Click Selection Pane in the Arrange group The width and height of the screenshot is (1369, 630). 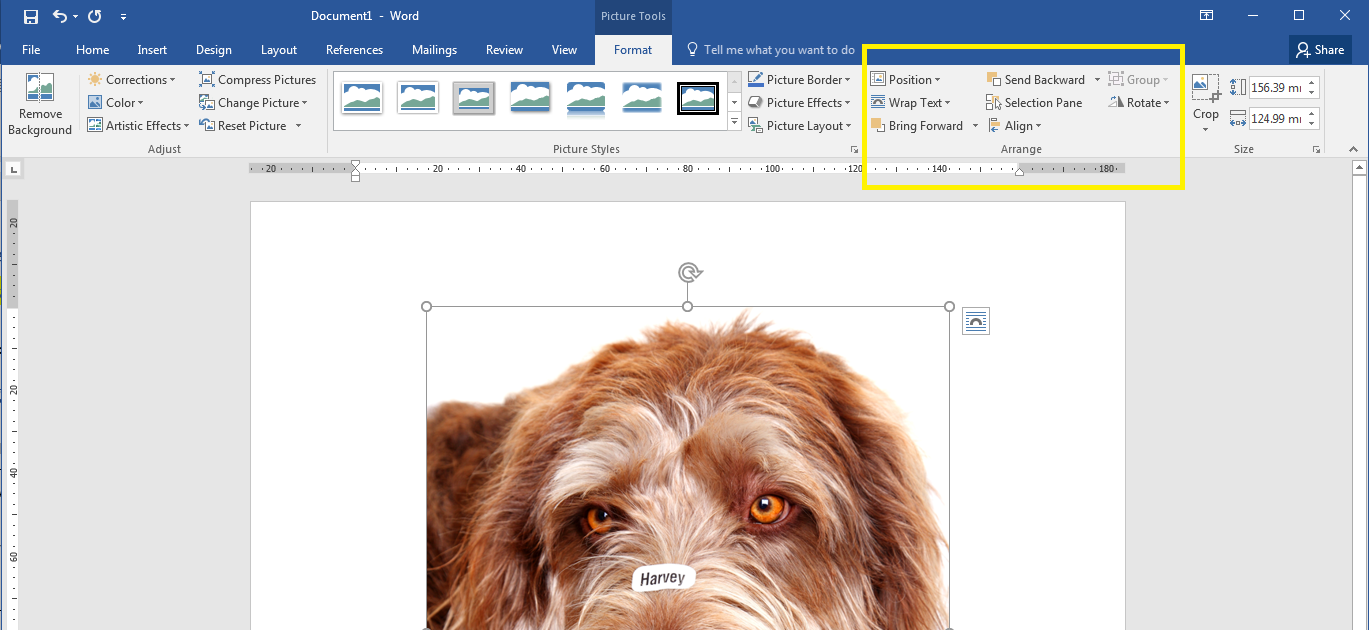tap(1035, 102)
